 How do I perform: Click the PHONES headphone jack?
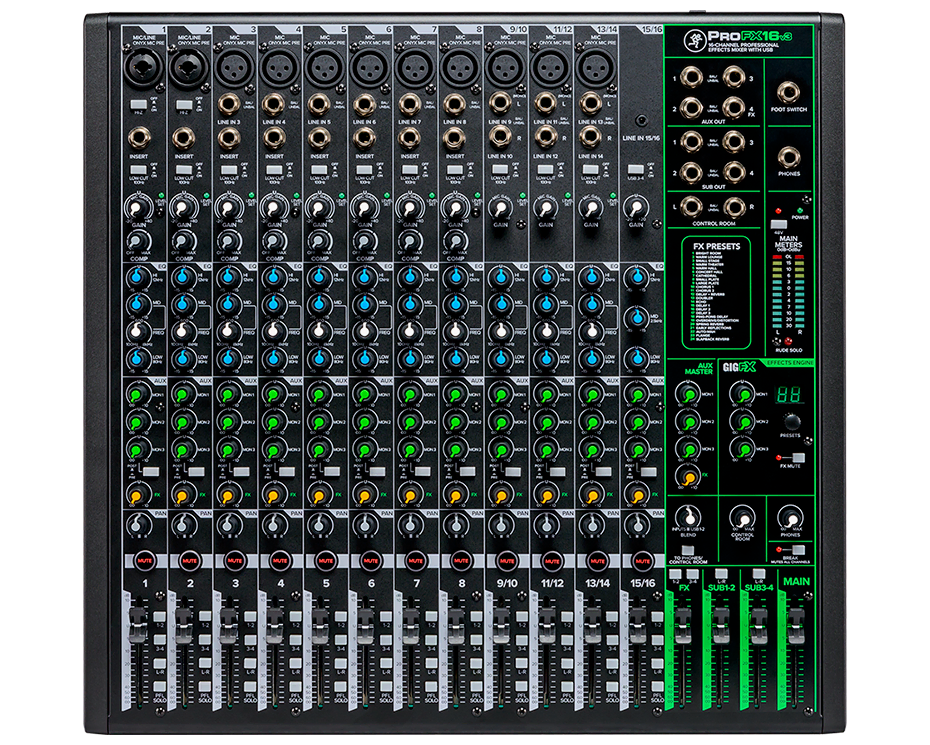pos(788,157)
